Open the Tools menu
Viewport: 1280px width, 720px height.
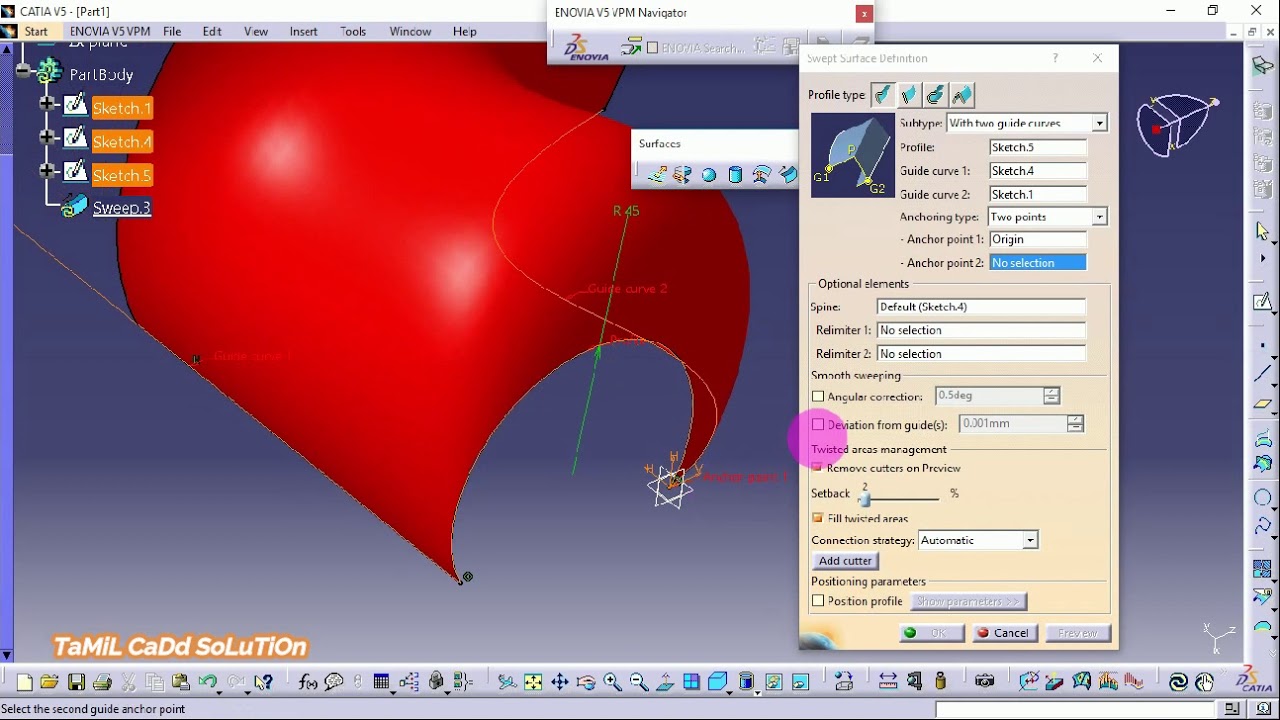click(x=353, y=31)
